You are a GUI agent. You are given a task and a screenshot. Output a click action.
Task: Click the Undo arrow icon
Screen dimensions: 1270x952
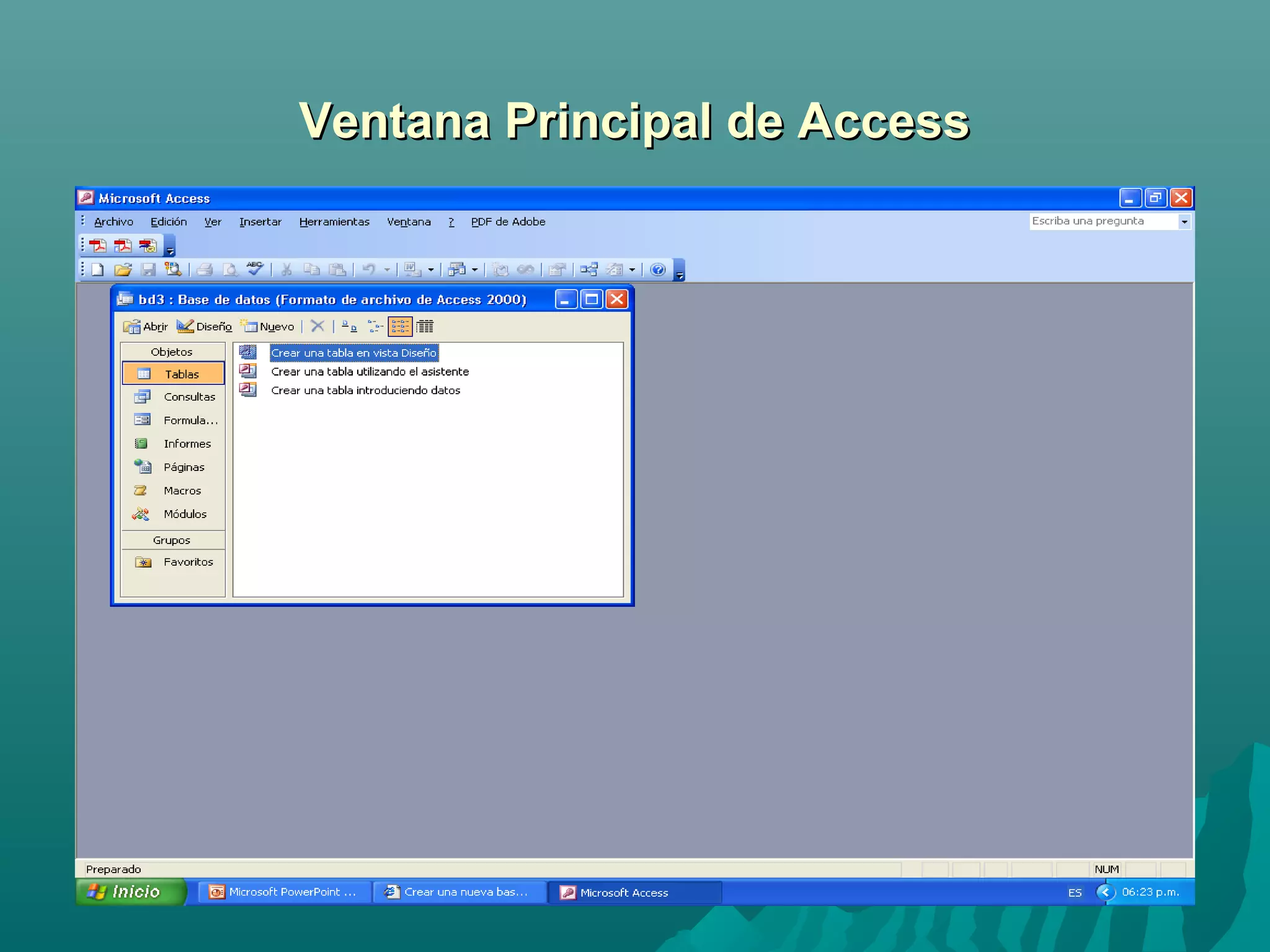[x=369, y=270]
